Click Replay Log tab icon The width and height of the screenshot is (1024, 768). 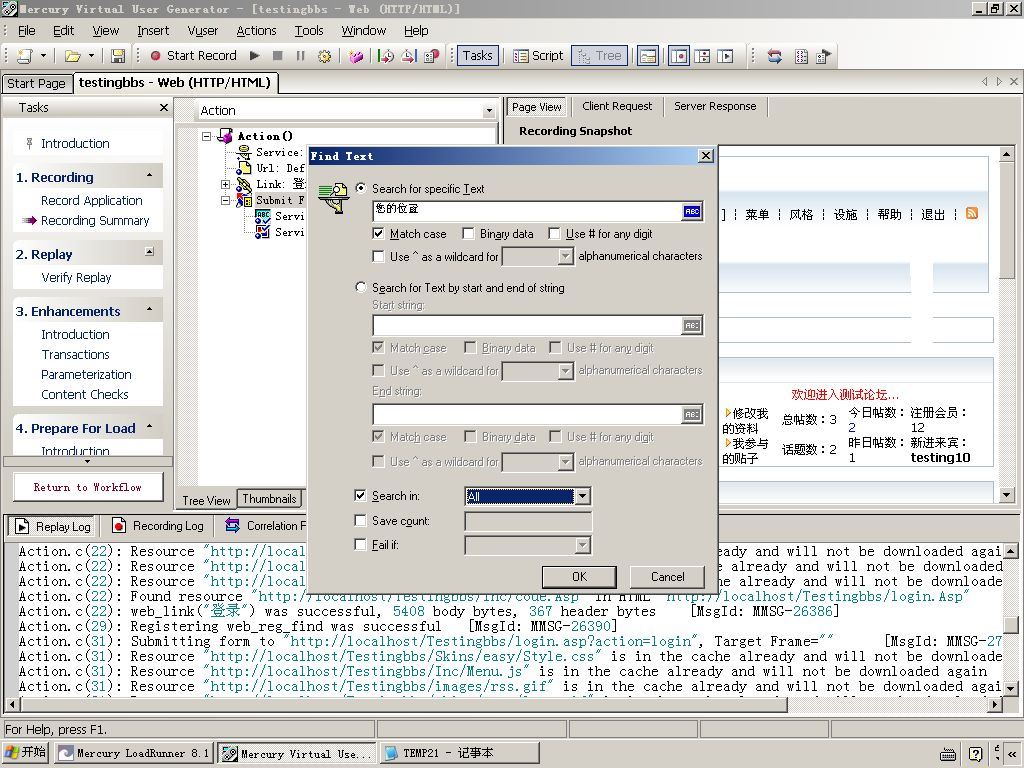[23, 526]
